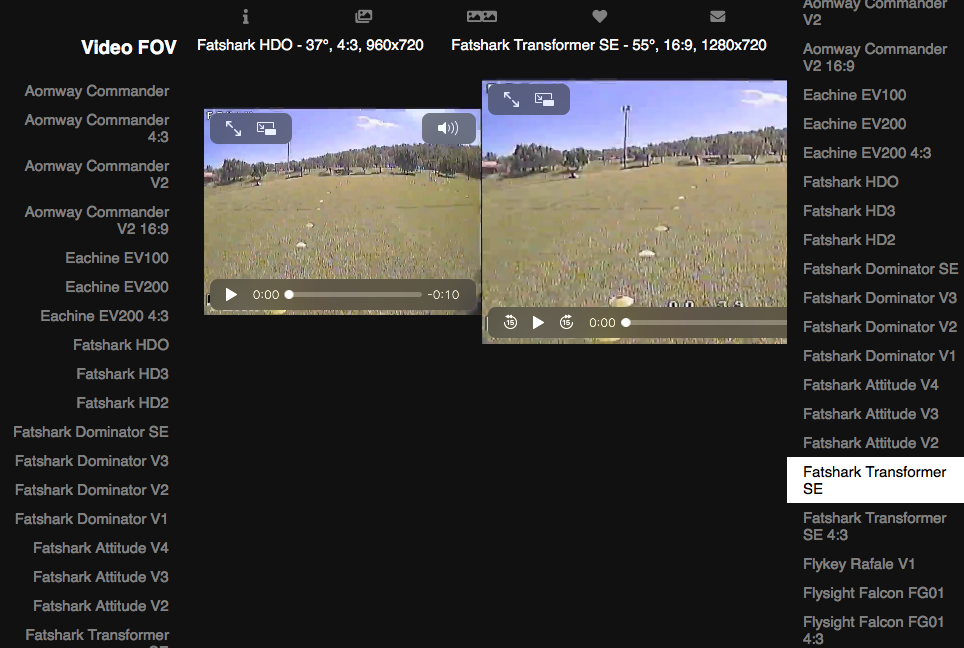The height and width of the screenshot is (648, 964).
Task: Click the Transformer SE video progress slider
Action: click(x=705, y=322)
